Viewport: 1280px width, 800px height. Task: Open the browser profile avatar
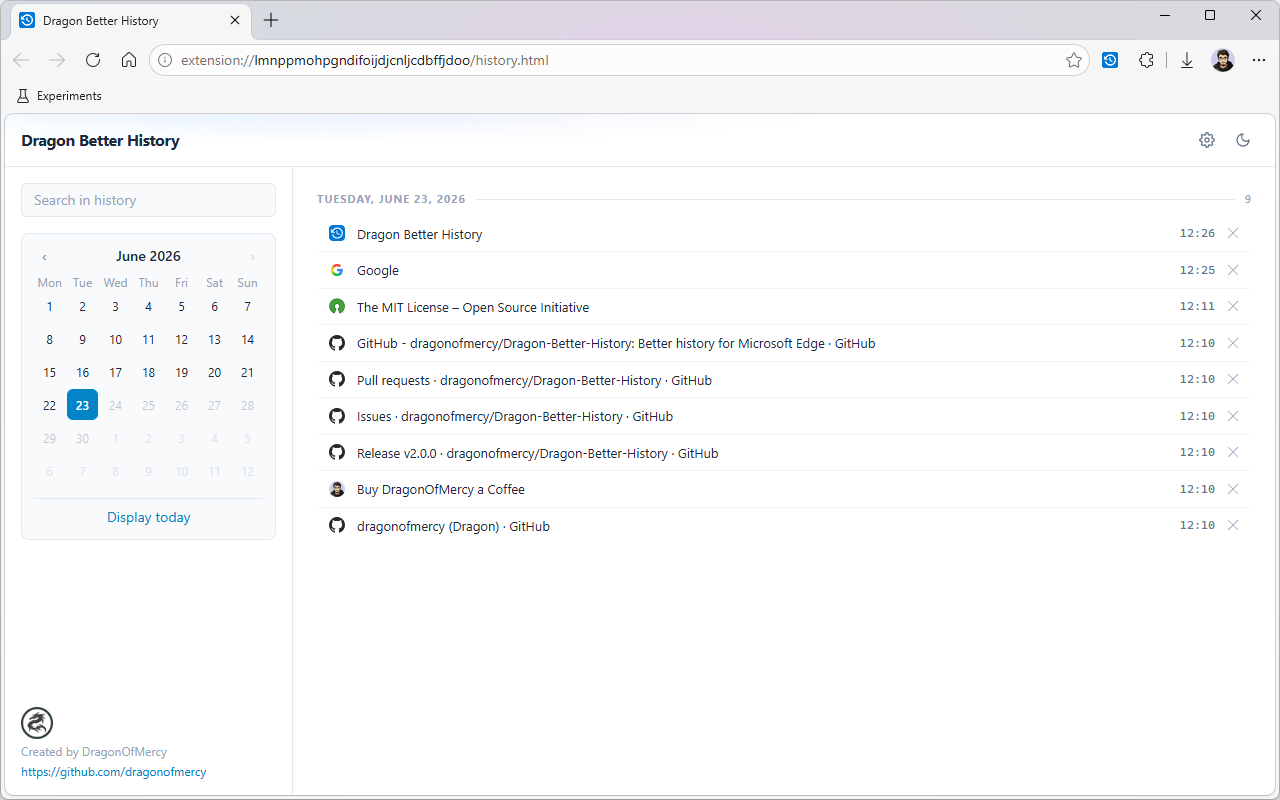coord(1223,60)
